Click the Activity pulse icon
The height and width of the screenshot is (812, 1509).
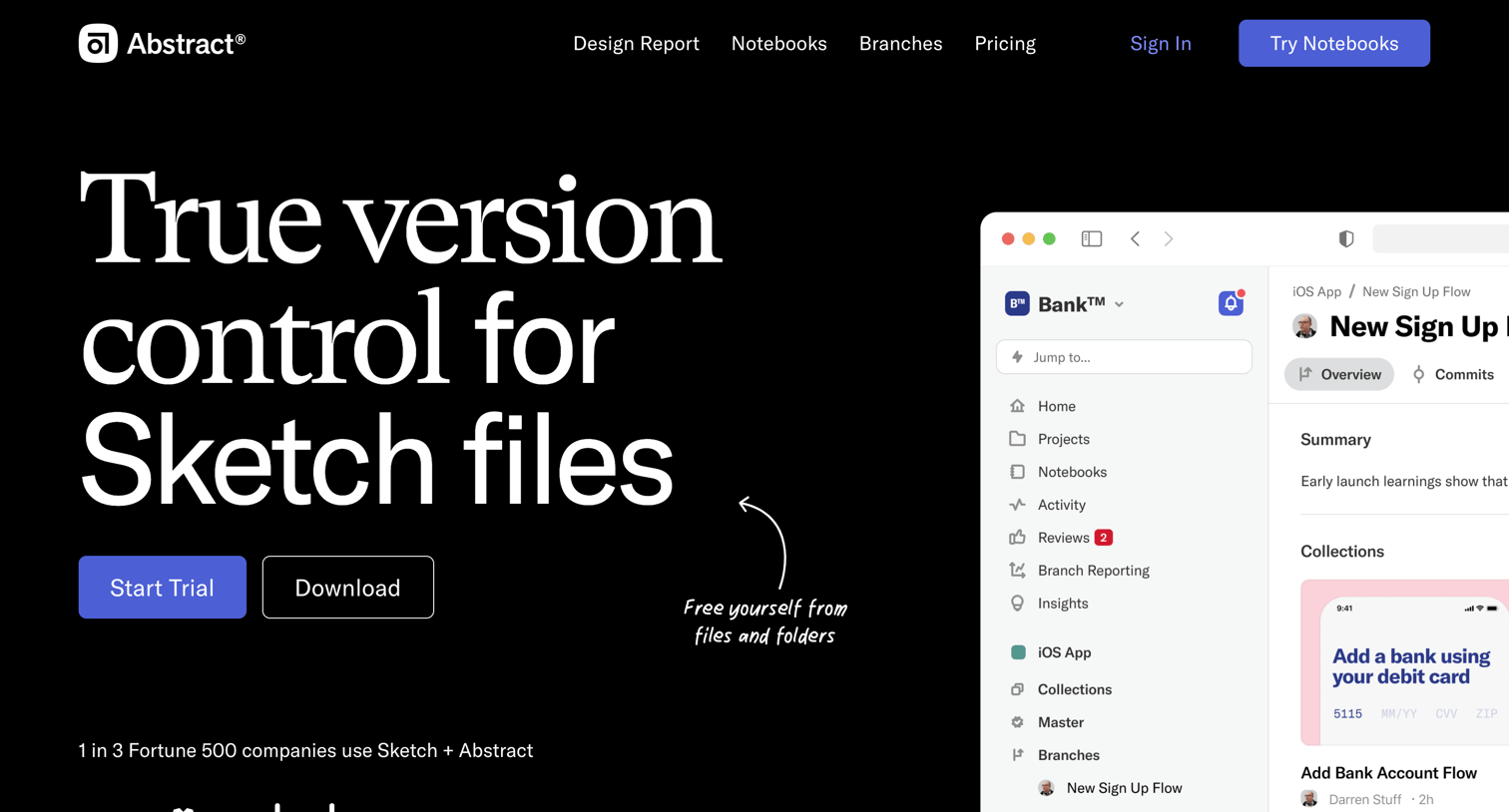(1017, 505)
